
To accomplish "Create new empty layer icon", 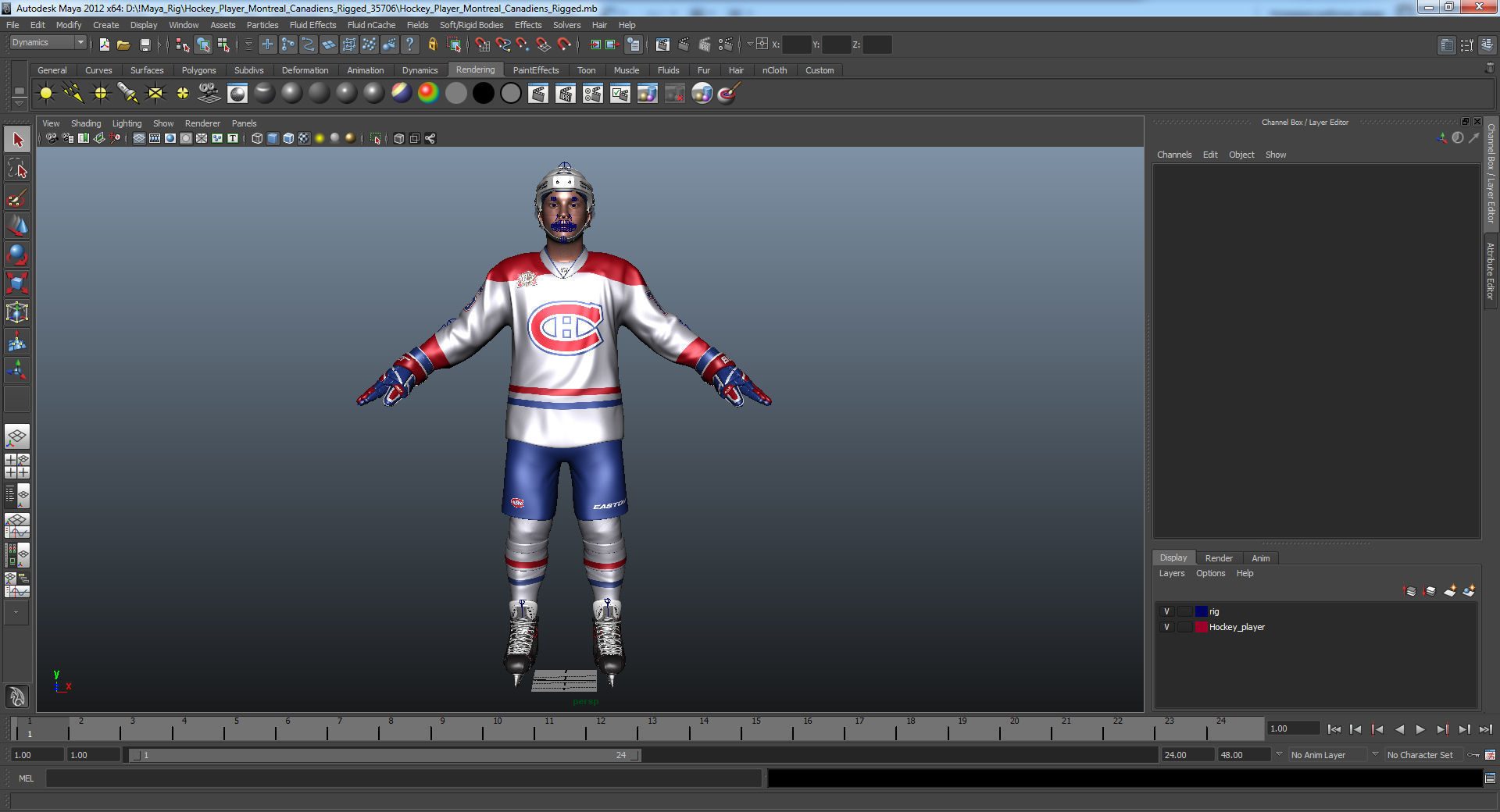I will click(x=1449, y=591).
